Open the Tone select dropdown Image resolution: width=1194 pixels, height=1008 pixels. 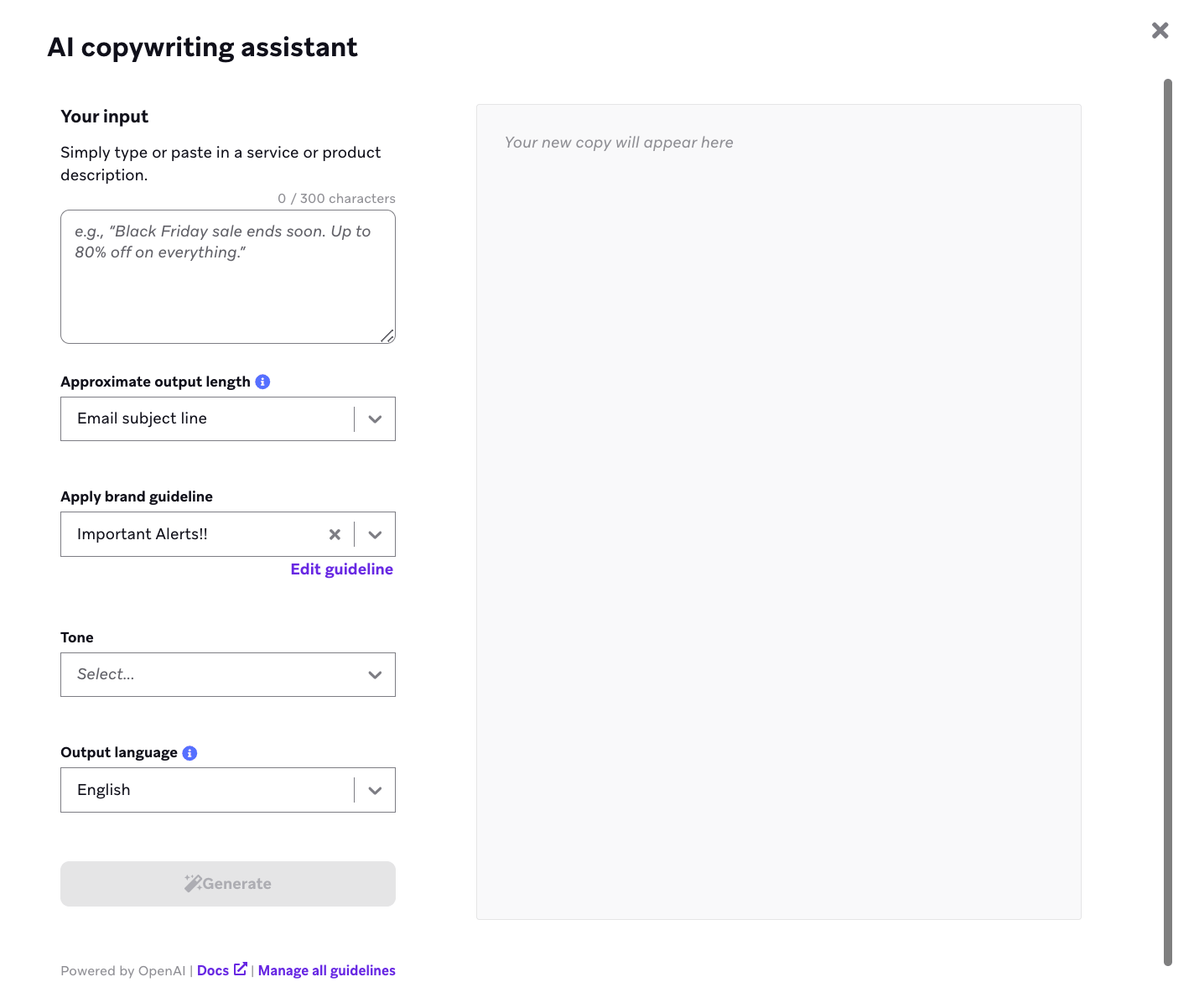point(228,675)
